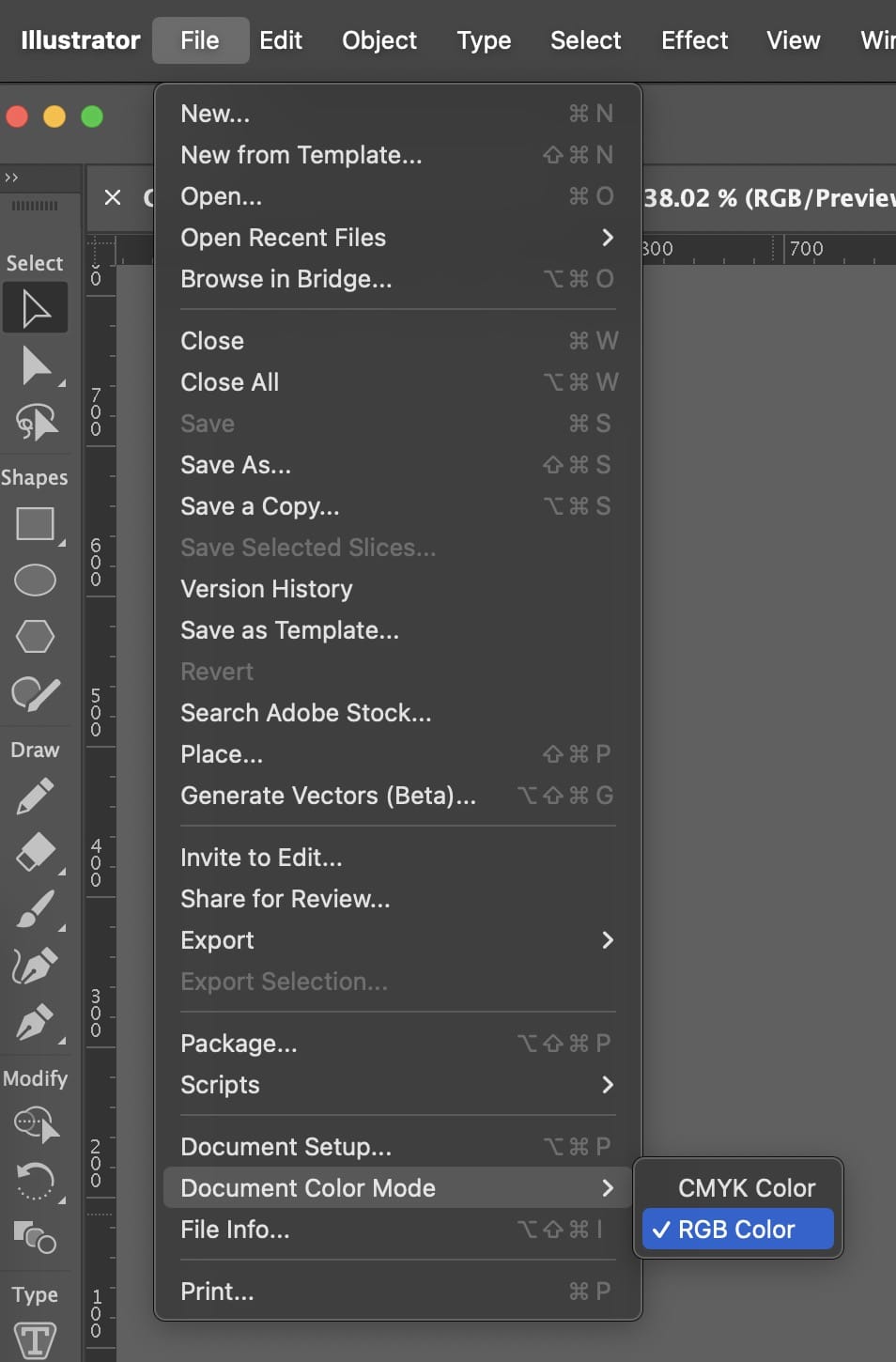
Task: Choose Open... menu item
Action: coord(398,196)
